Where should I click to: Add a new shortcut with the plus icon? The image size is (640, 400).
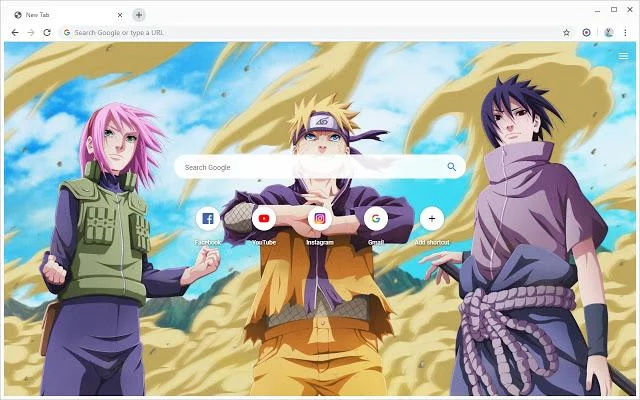[x=432, y=218]
